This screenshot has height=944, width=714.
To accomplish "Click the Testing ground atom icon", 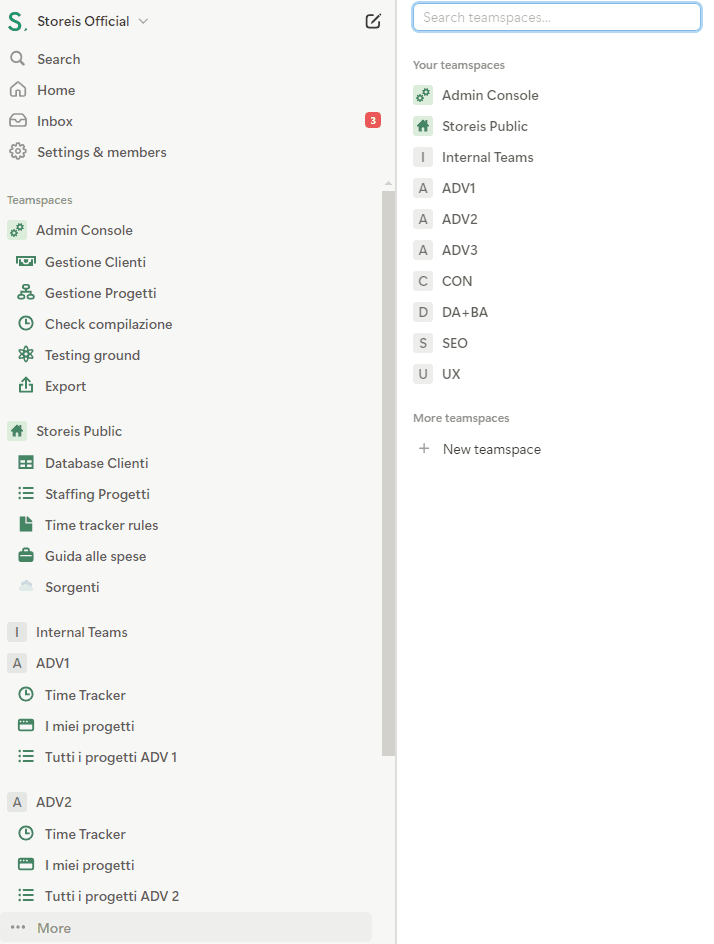I will tap(26, 355).
